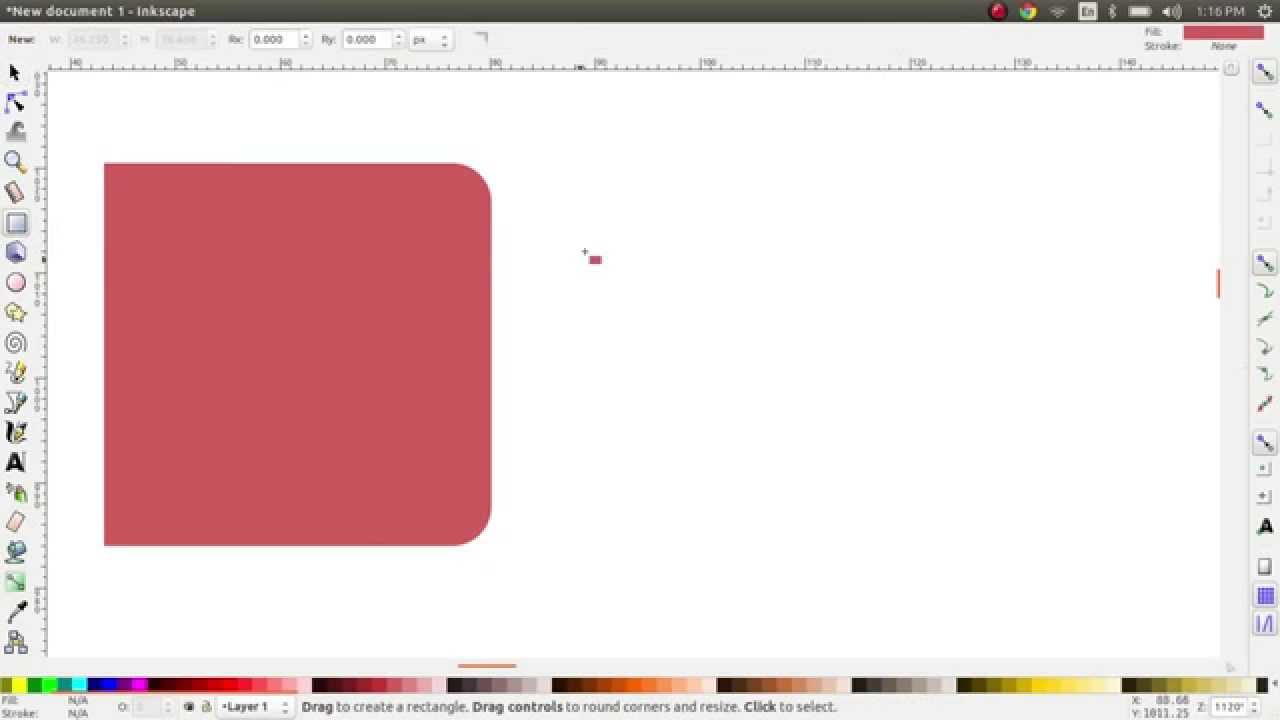1280x720 pixels.
Task: Open the sound volume indicator
Action: (x=1171, y=11)
